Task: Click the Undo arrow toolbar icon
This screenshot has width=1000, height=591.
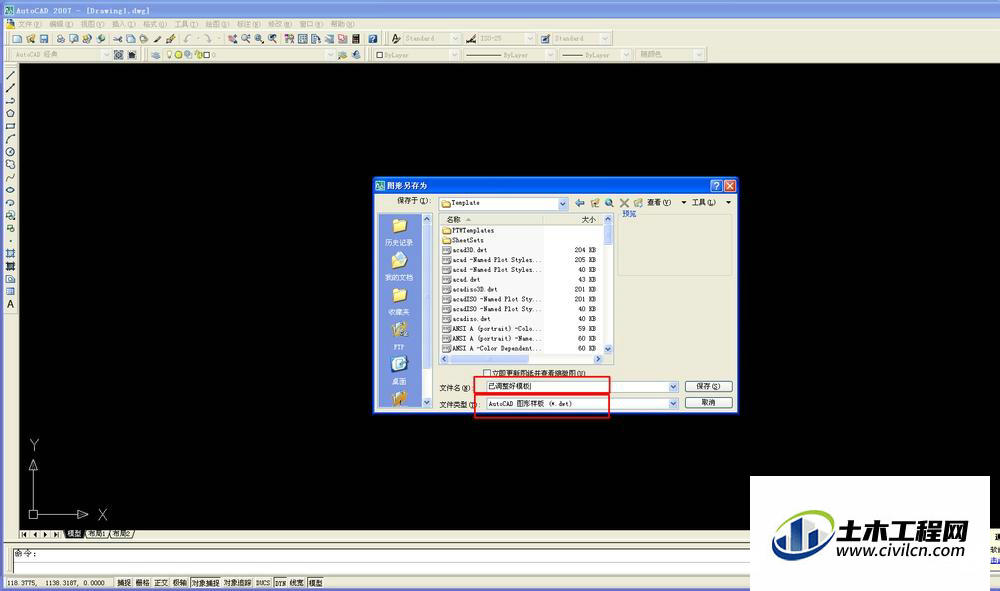Action: click(x=188, y=39)
